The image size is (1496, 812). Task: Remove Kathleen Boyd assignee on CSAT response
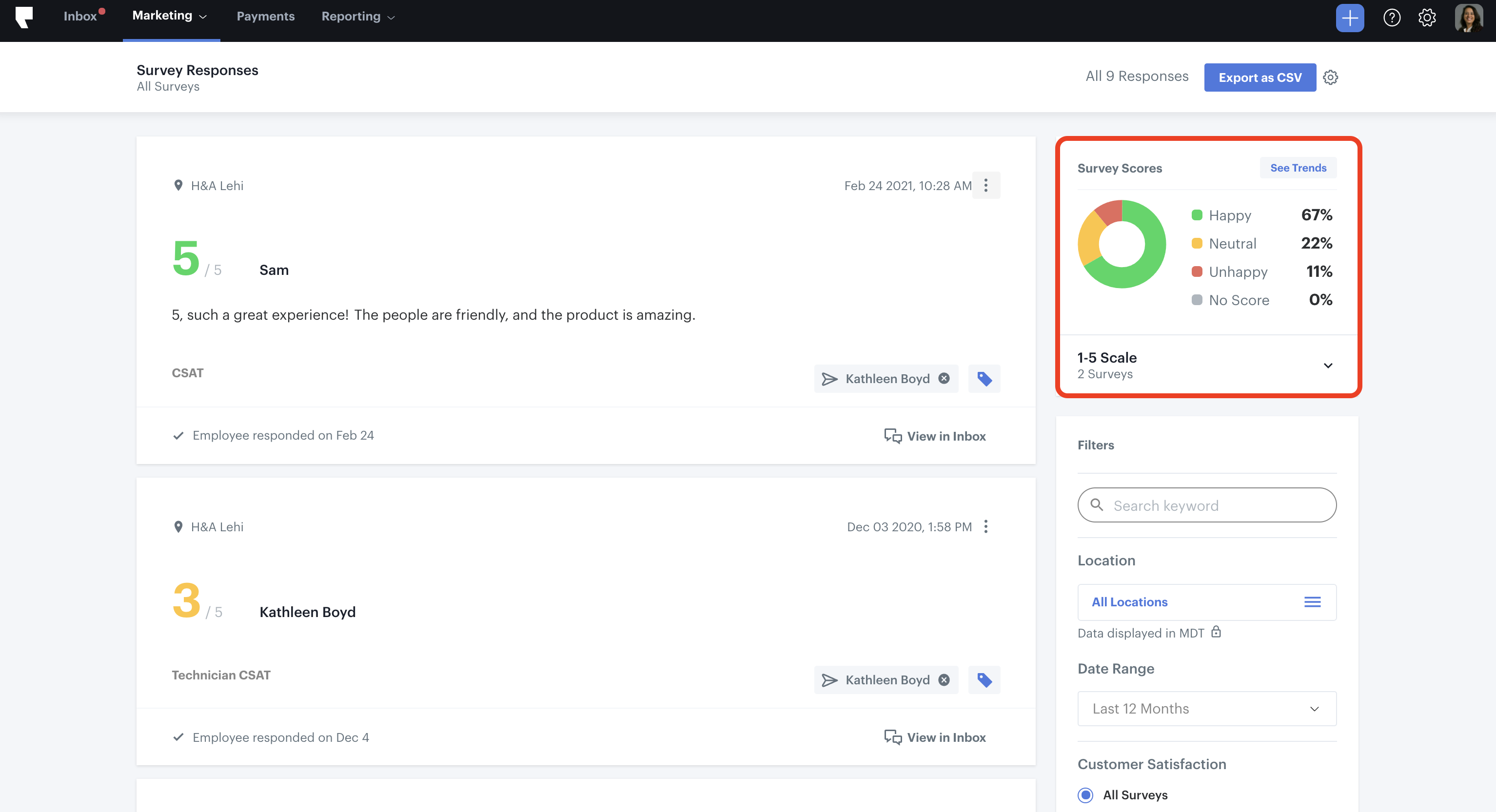945,378
